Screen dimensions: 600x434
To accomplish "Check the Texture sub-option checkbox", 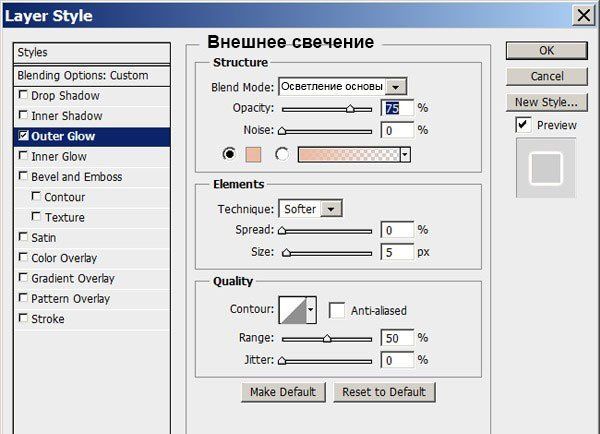I will (36, 216).
